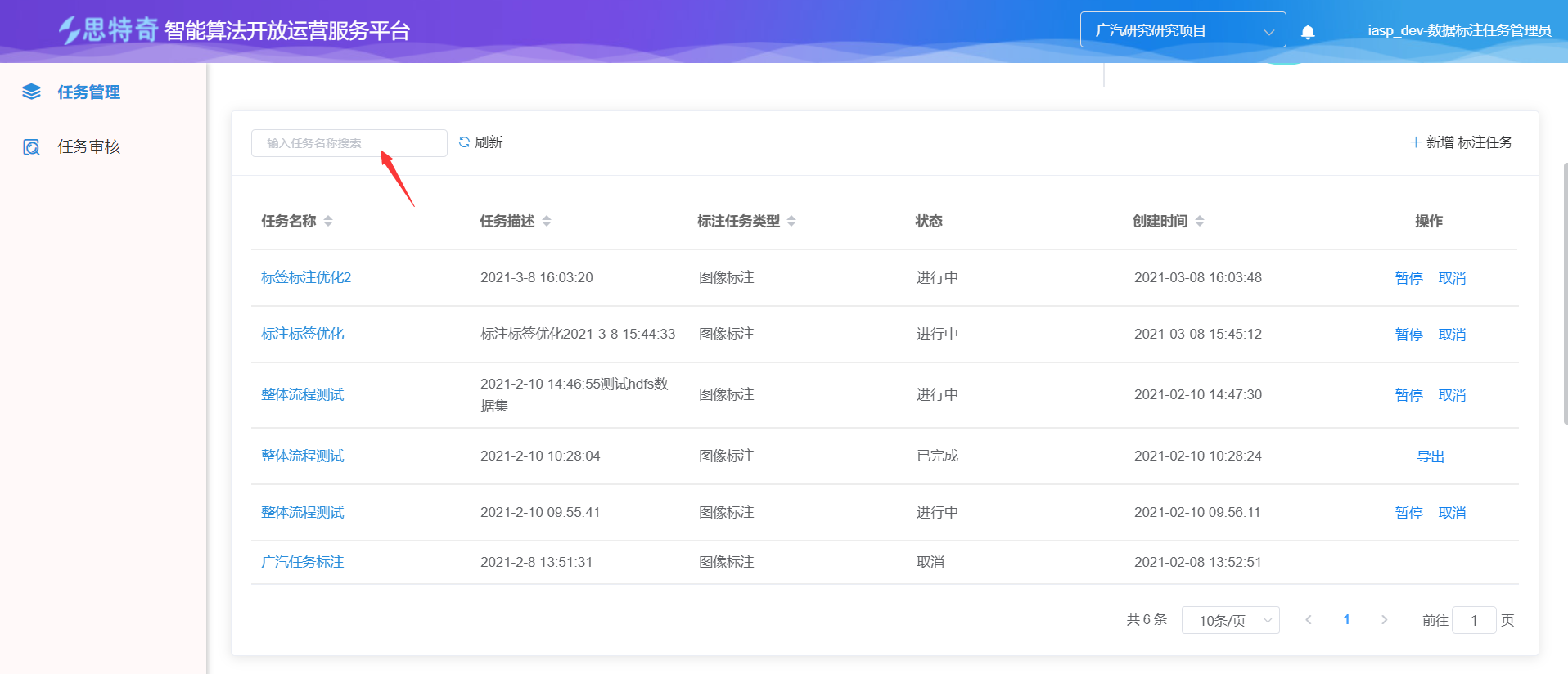Image resolution: width=1568 pixels, height=674 pixels.
Task: Sort by 任务名称 column arrows
Action: click(x=328, y=221)
